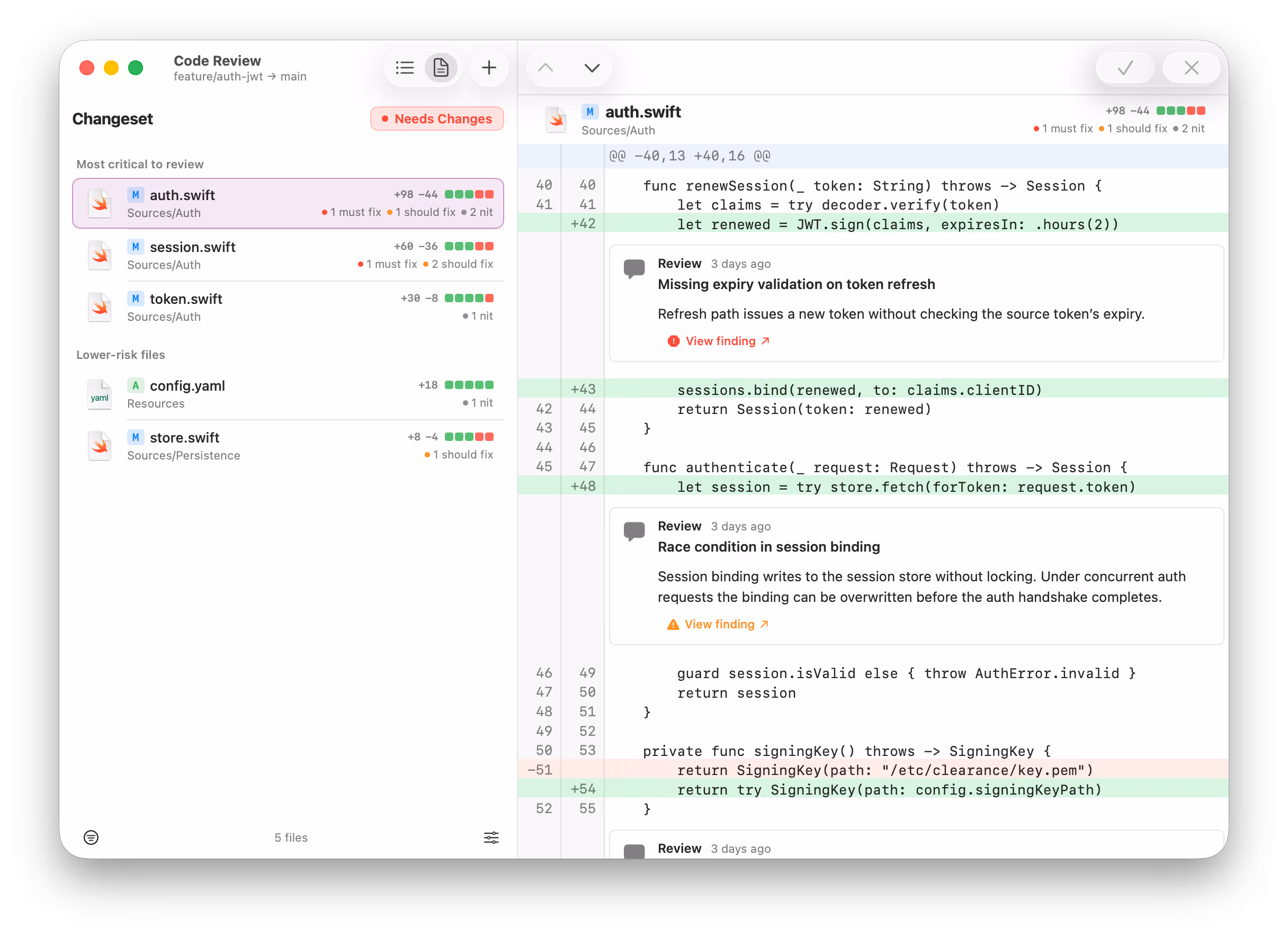The image size is (1288, 937).
Task: Open filter icon at sidebar bottom left
Action: point(91,837)
